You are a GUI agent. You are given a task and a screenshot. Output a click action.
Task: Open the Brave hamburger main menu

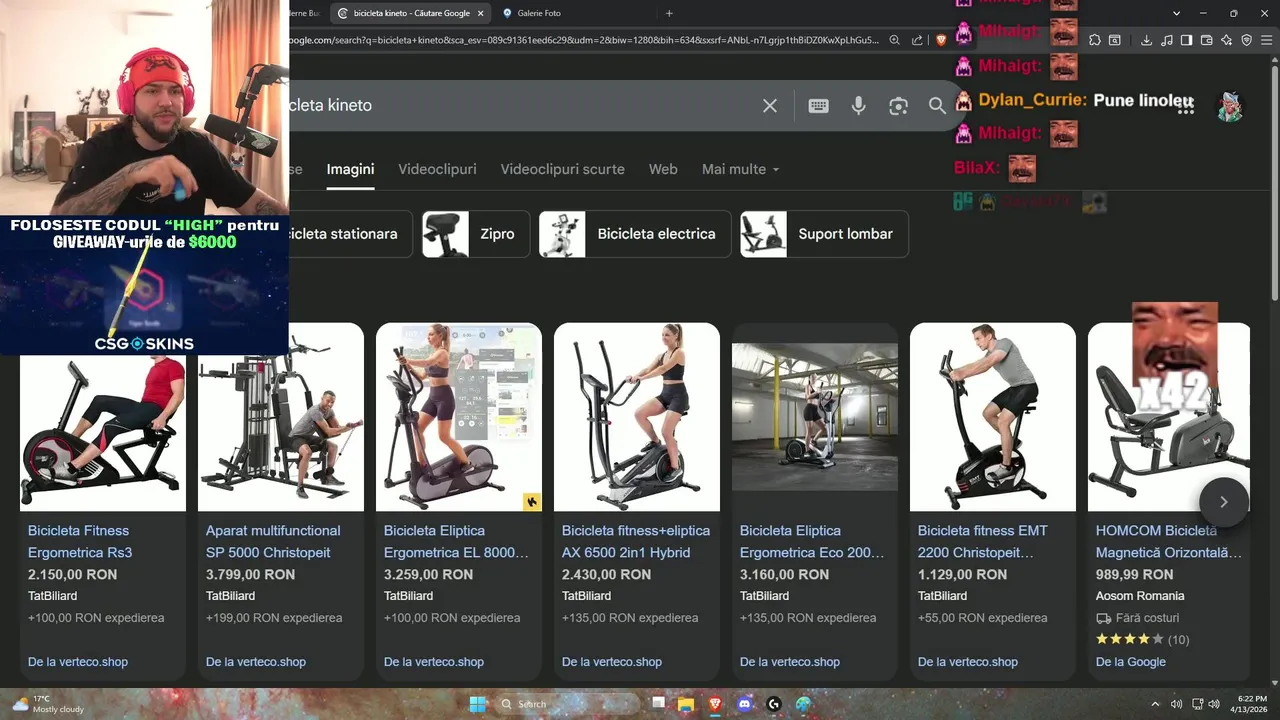(1266, 40)
